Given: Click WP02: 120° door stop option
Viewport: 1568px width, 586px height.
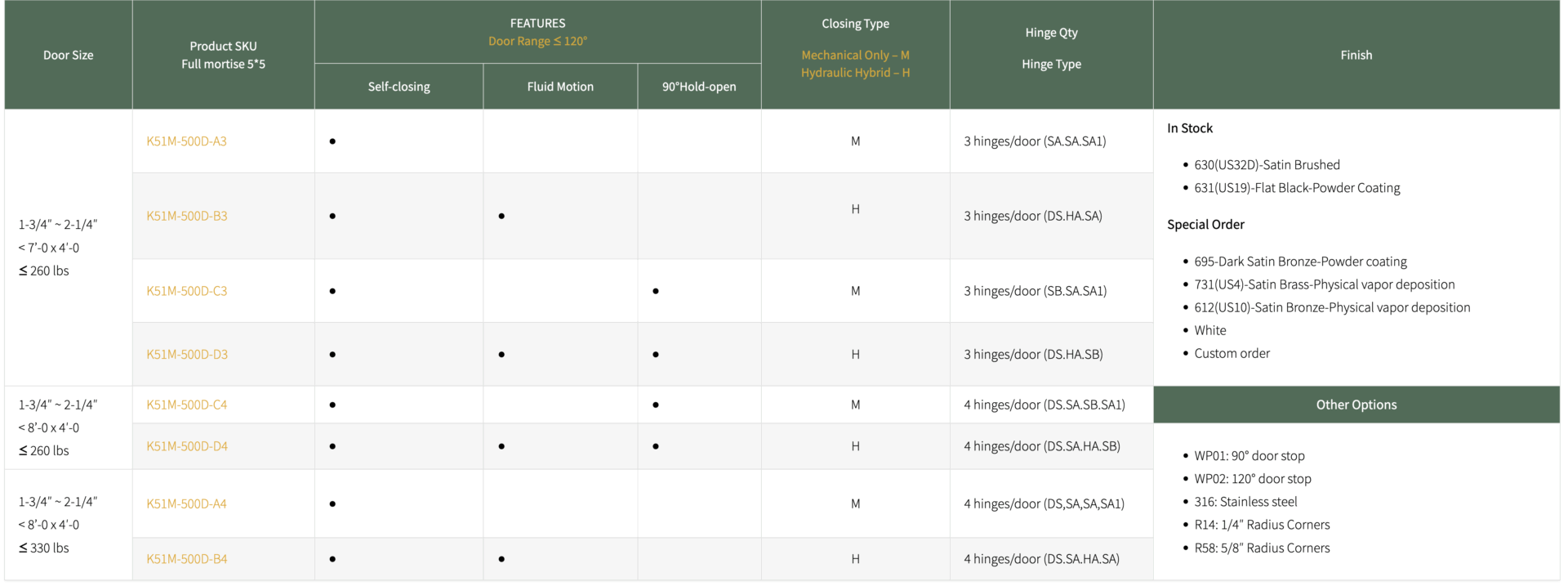Looking at the screenshot, I should 1252,479.
